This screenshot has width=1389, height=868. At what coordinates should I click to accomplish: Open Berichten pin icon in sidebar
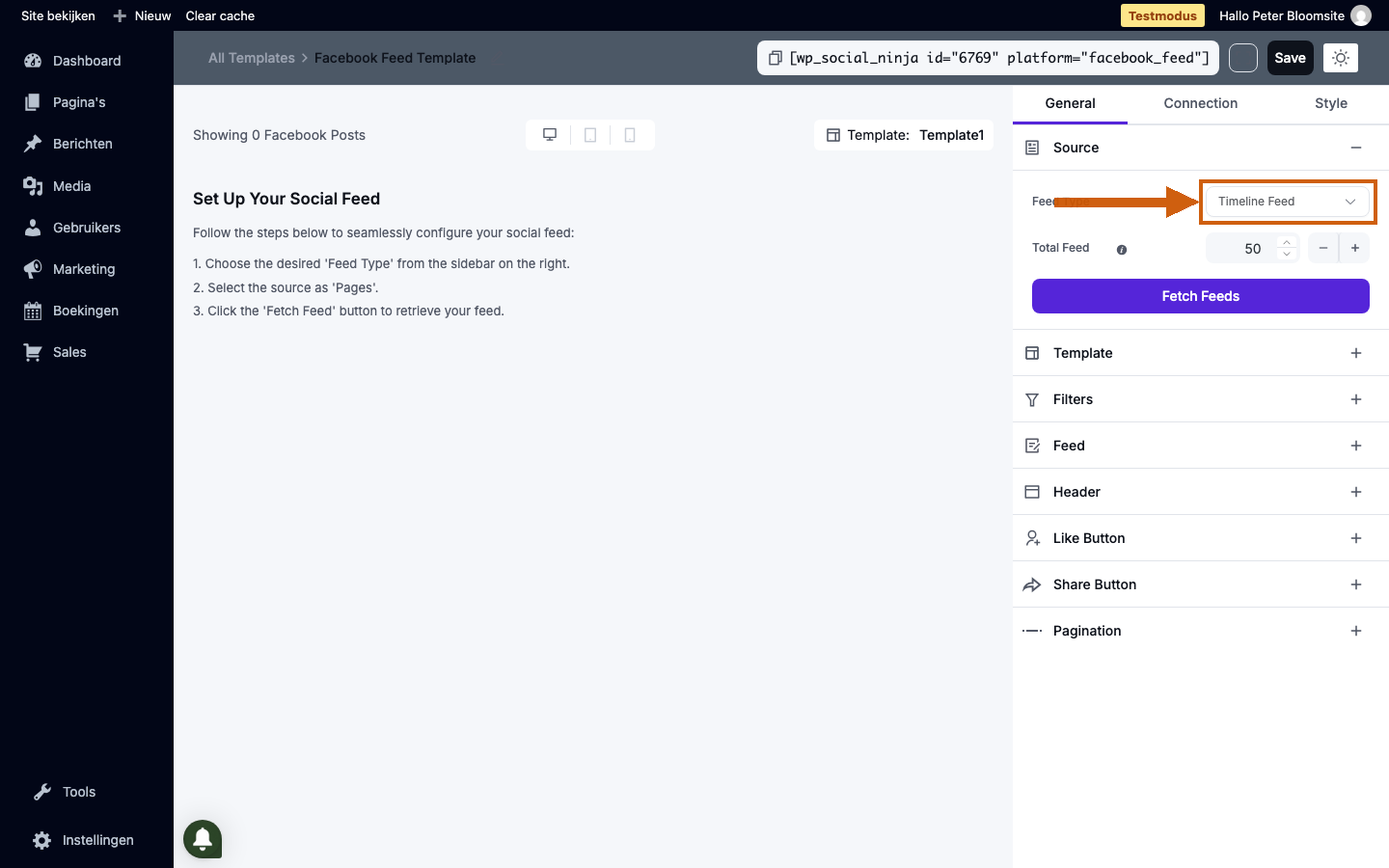pyautogui.click(x=33, y=144)
